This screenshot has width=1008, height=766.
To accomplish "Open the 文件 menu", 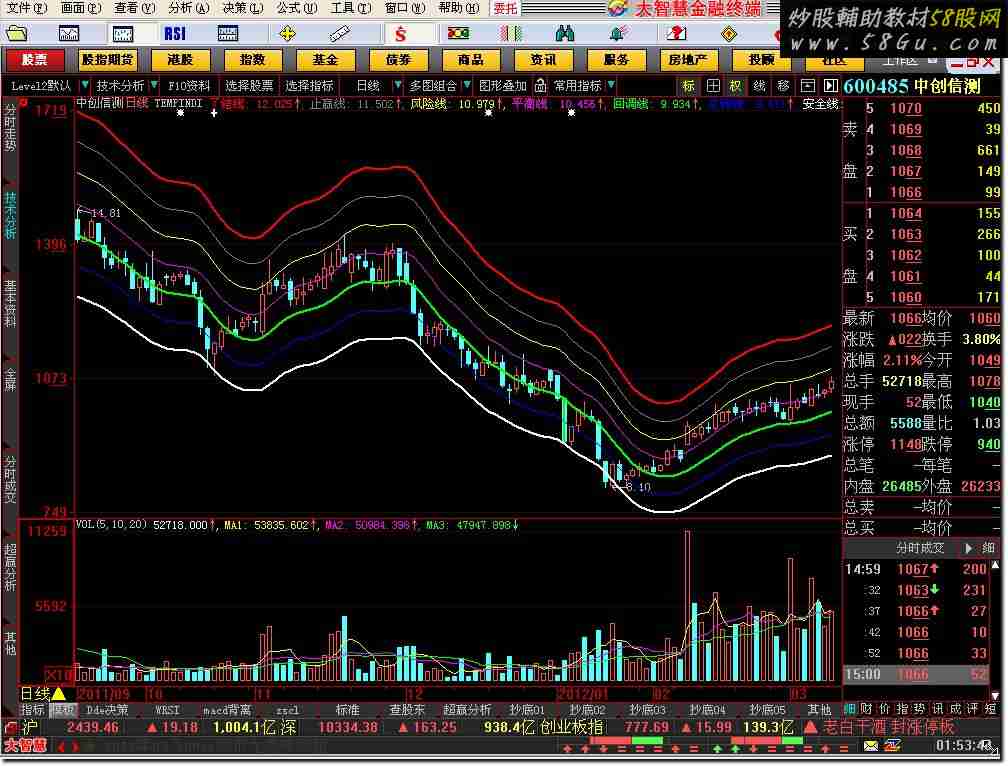I will (x=26, y=8).
